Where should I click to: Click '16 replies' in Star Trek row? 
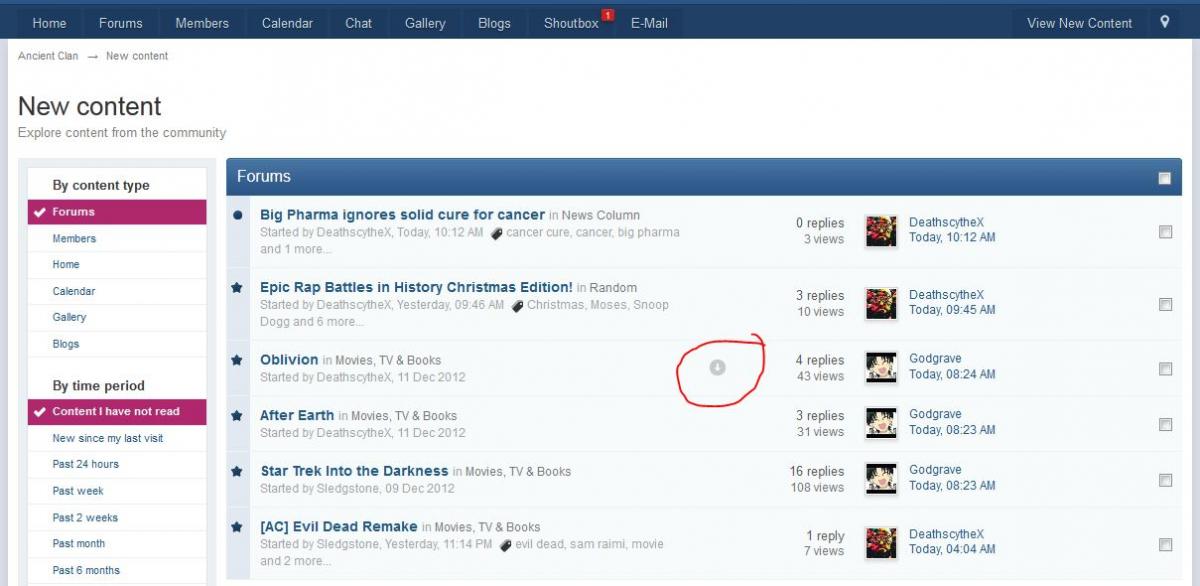817,471
